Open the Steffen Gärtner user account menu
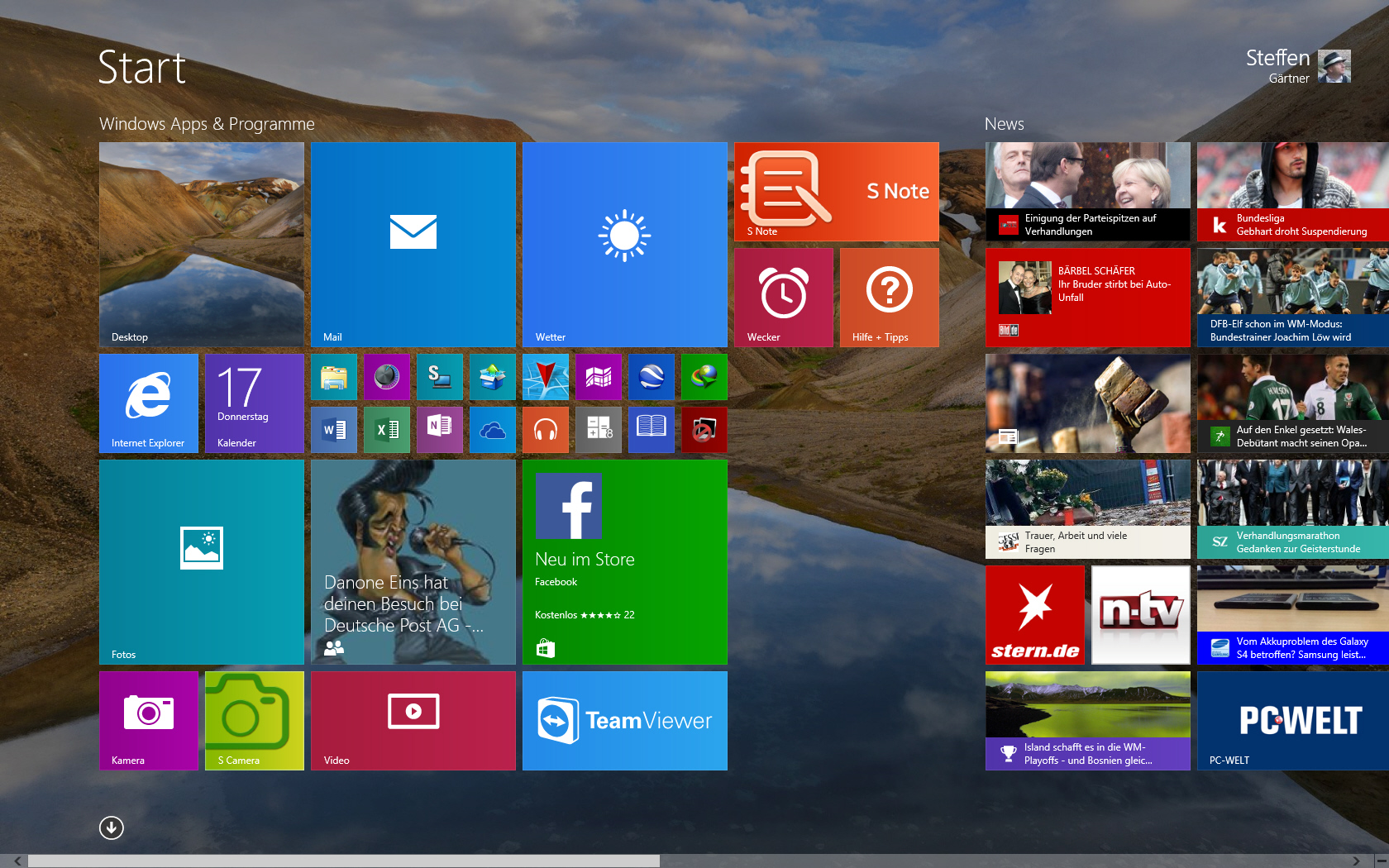This screenshot has height=868, width=1389. pos(1298,66)
